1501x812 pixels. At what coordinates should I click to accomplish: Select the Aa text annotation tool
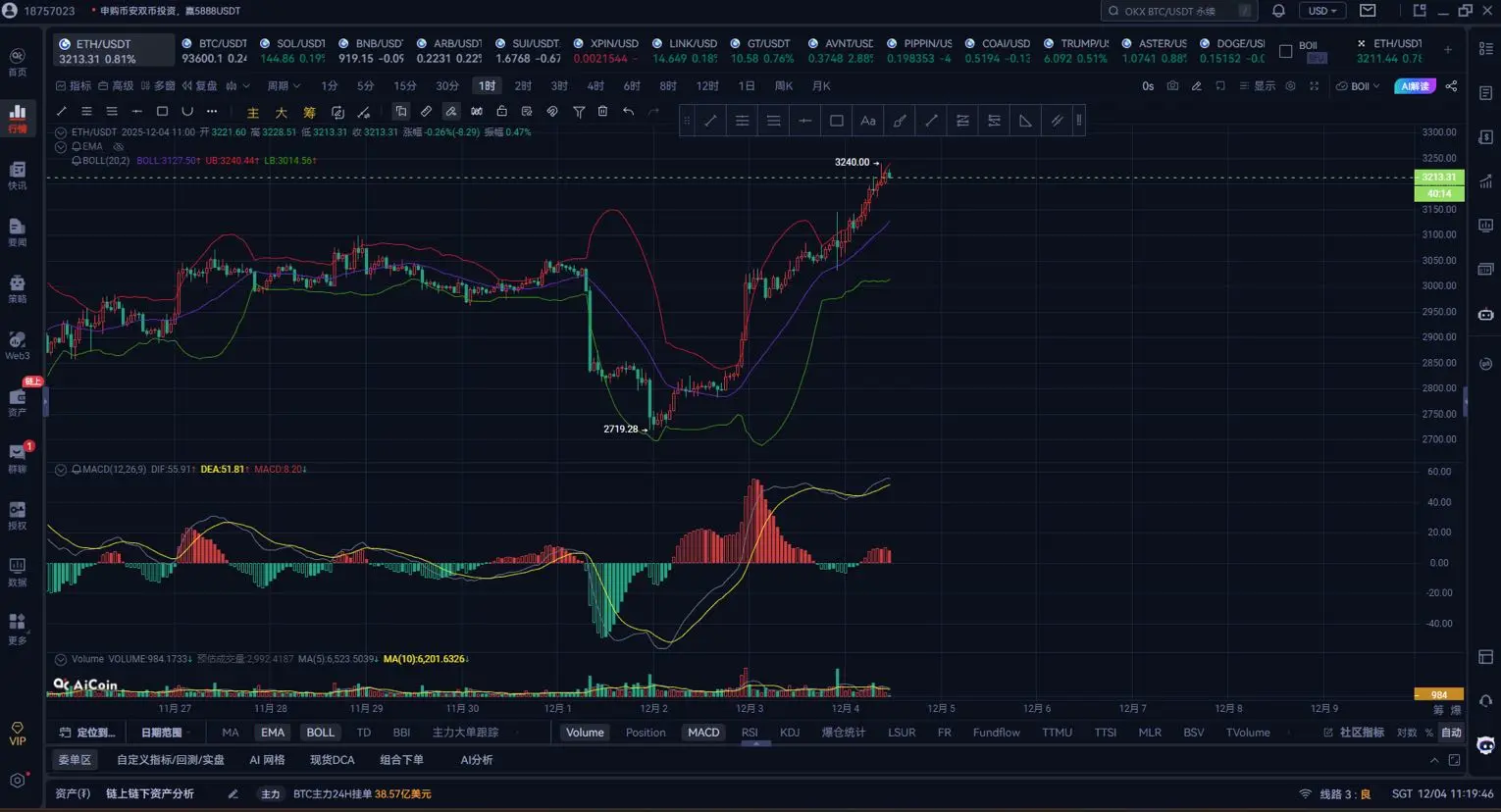(868, 121)
